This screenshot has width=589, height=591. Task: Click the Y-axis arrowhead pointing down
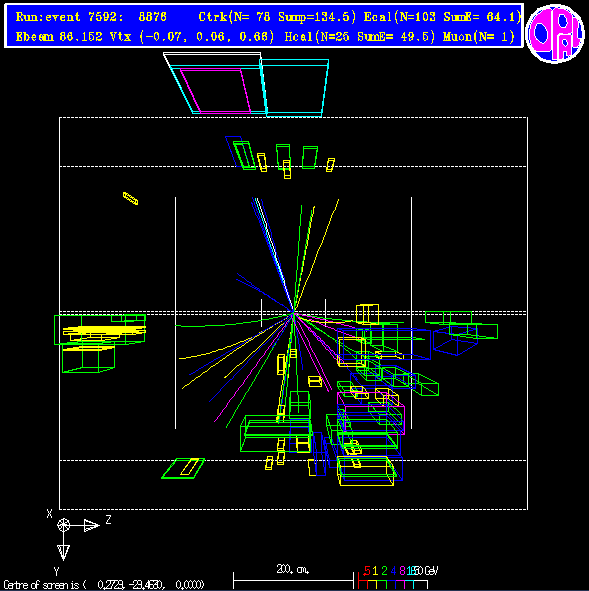point(63,552)
